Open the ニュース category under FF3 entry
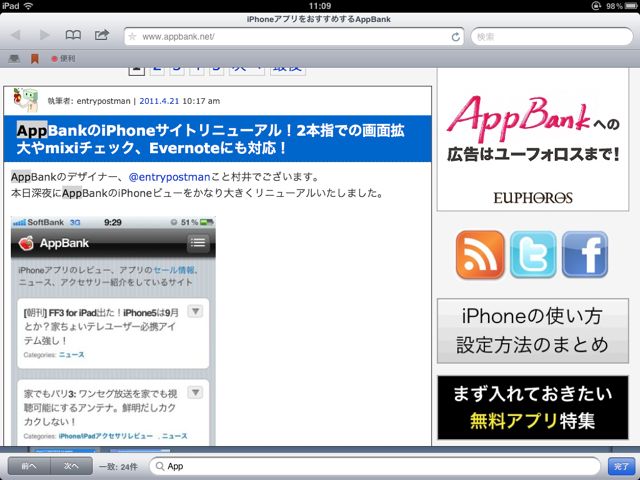Screen dimensions: 640x480 tap(71, 355)
